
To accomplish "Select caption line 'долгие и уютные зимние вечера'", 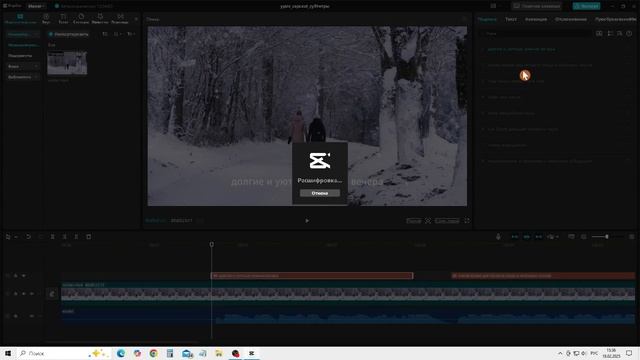I will coord(521,49).
